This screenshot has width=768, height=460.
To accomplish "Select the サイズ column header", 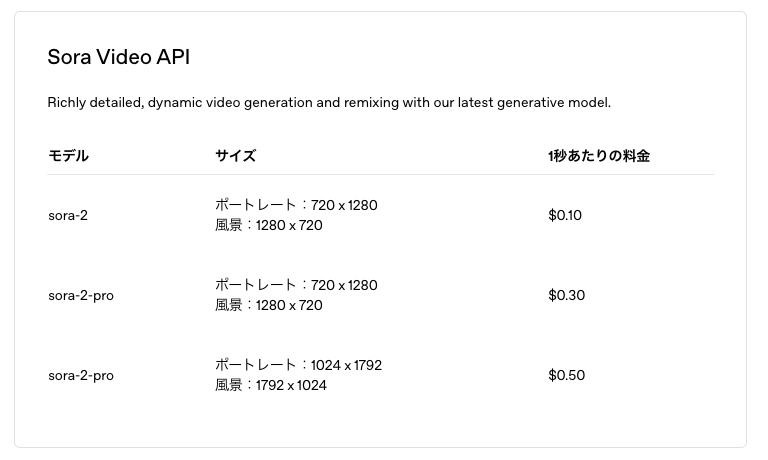I will coord(235,156).
